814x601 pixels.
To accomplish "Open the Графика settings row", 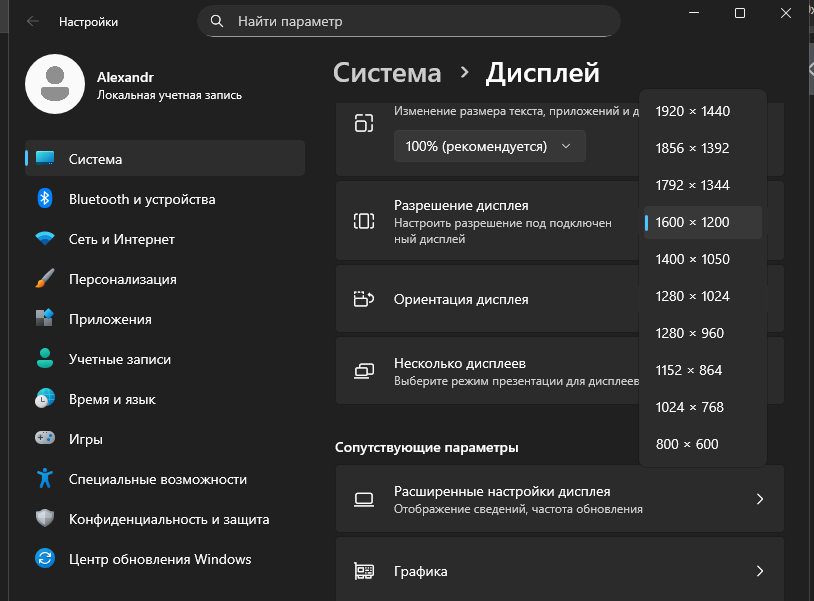I will click(560, 570).
